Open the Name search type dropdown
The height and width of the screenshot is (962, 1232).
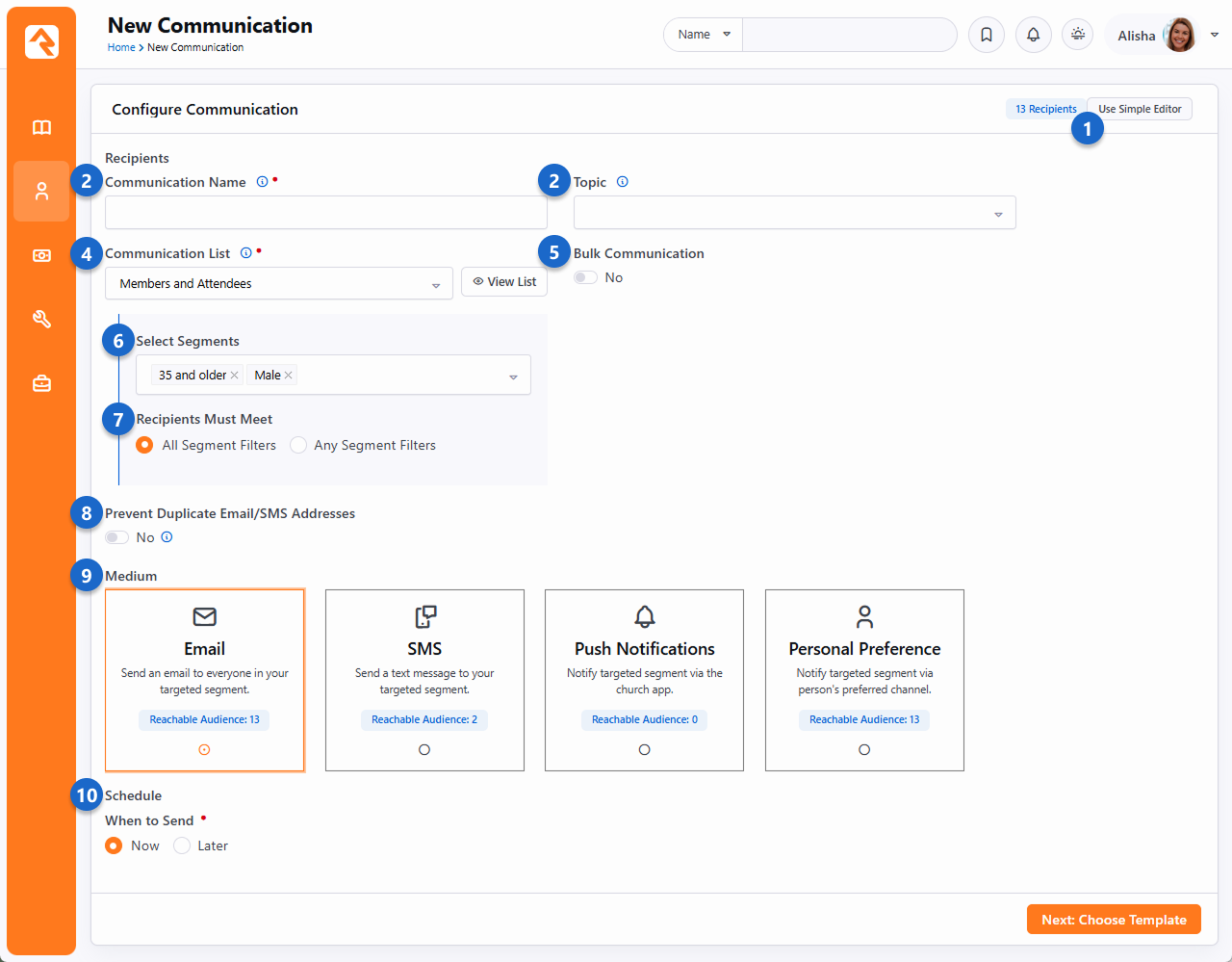(x=704, y=35)
